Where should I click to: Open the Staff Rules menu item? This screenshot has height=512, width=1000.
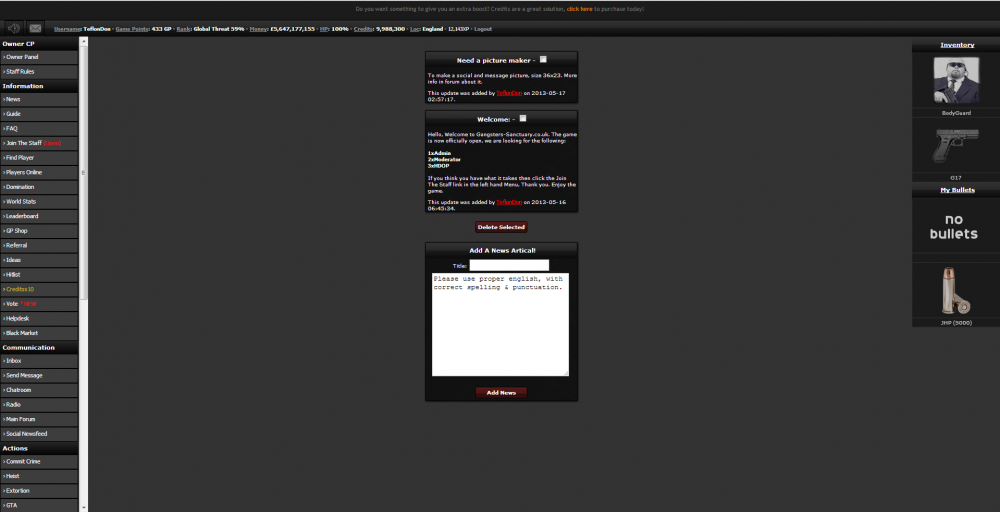pos(21,72)
